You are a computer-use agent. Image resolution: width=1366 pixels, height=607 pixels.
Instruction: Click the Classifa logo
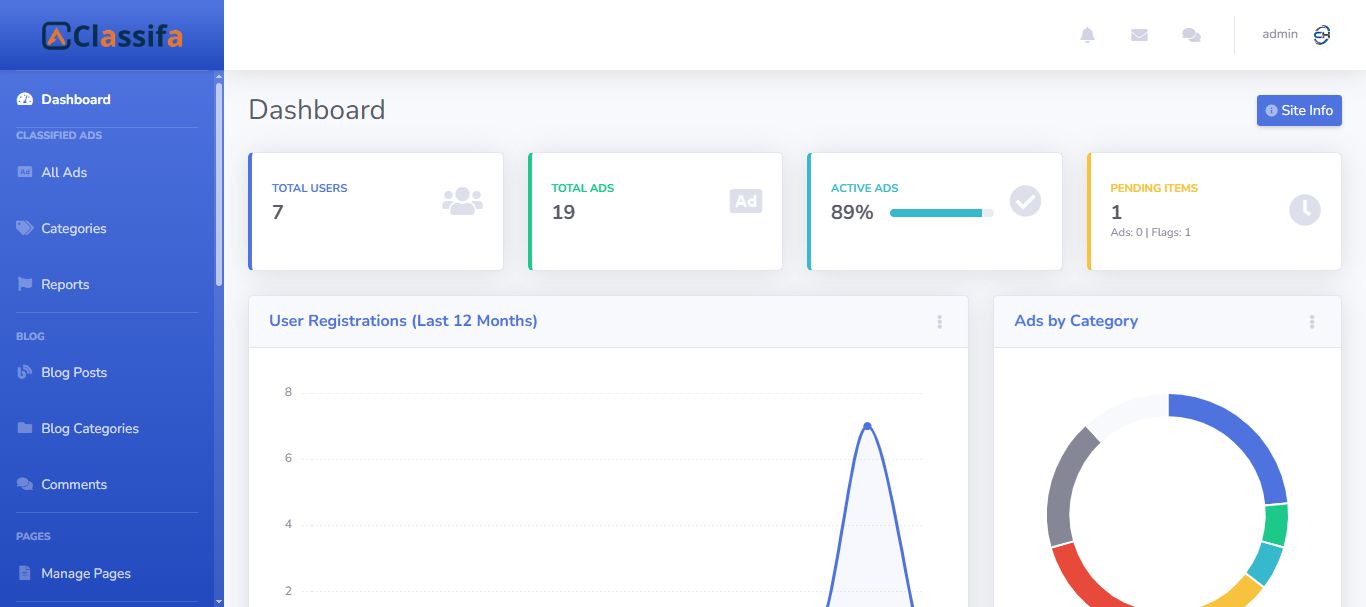click(112, 36)
